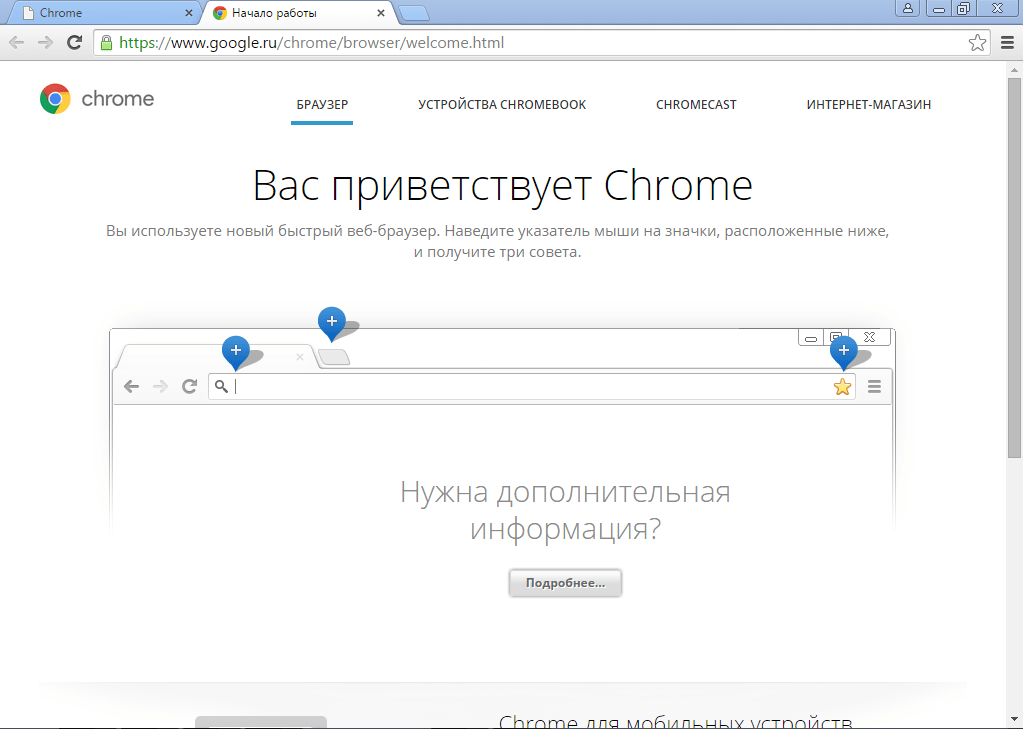1023x729 pixels.
Task: Close the Начало работы tab
Action: pos(381,13)
